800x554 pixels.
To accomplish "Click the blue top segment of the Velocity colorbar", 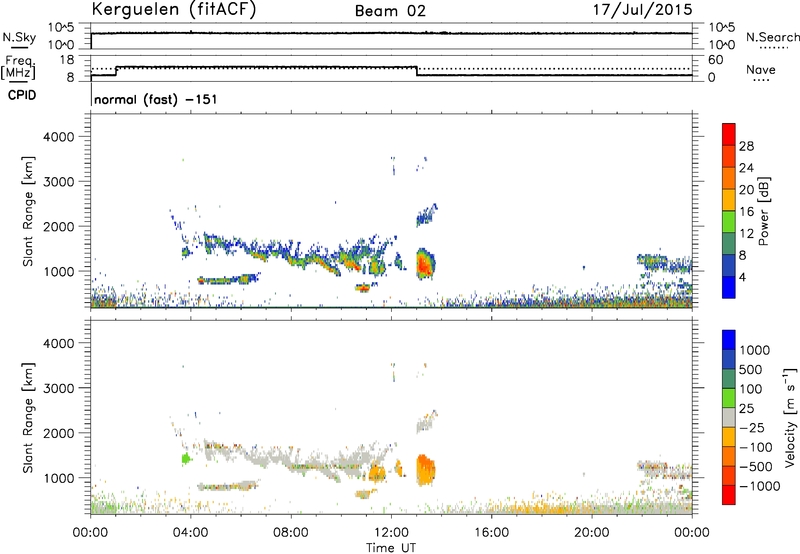I will point(729,340).
